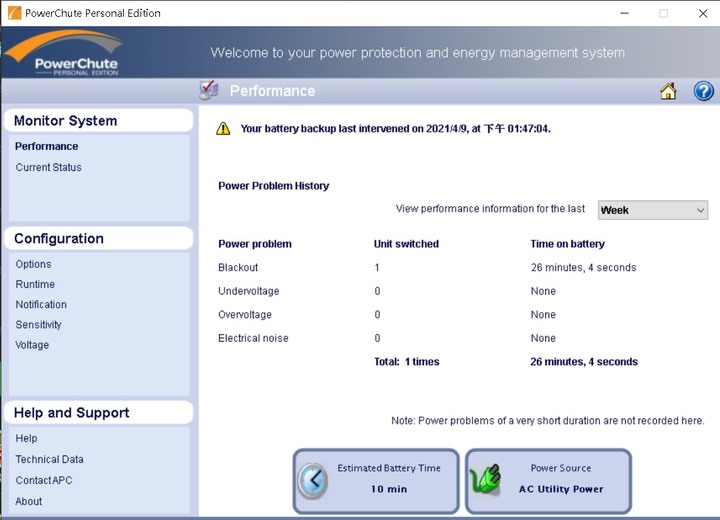This screenshot has width=720, height=520.
Task: Click the Estimated Battery Time 10 min panel
Action: [x=376, y=481]
